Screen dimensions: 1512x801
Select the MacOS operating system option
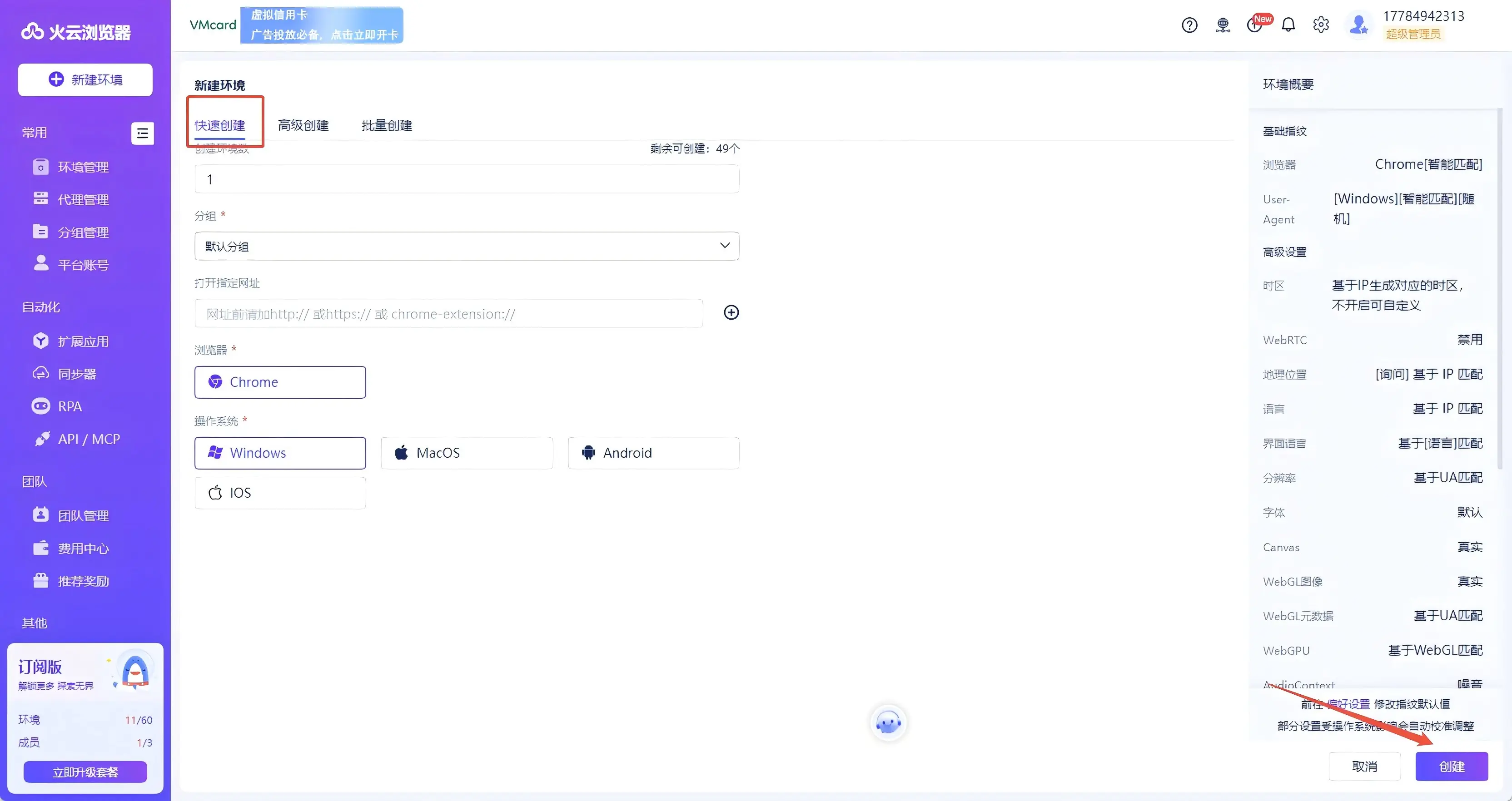(x=467, y=453)
